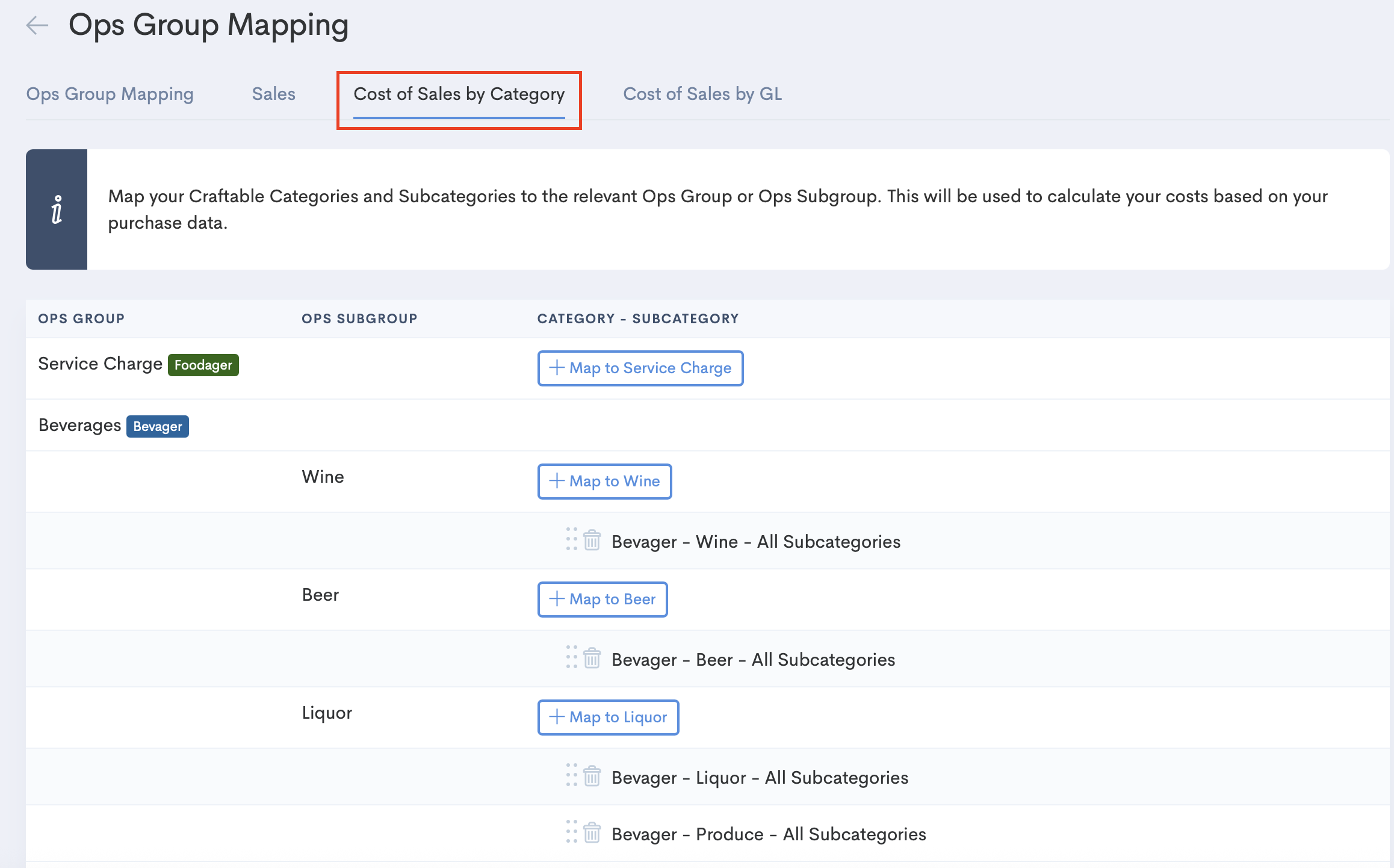Switch to the Cost of Sales by GL tab
Image resolution: width=1394 pixels, height=868 pixels.
[702, 94]
